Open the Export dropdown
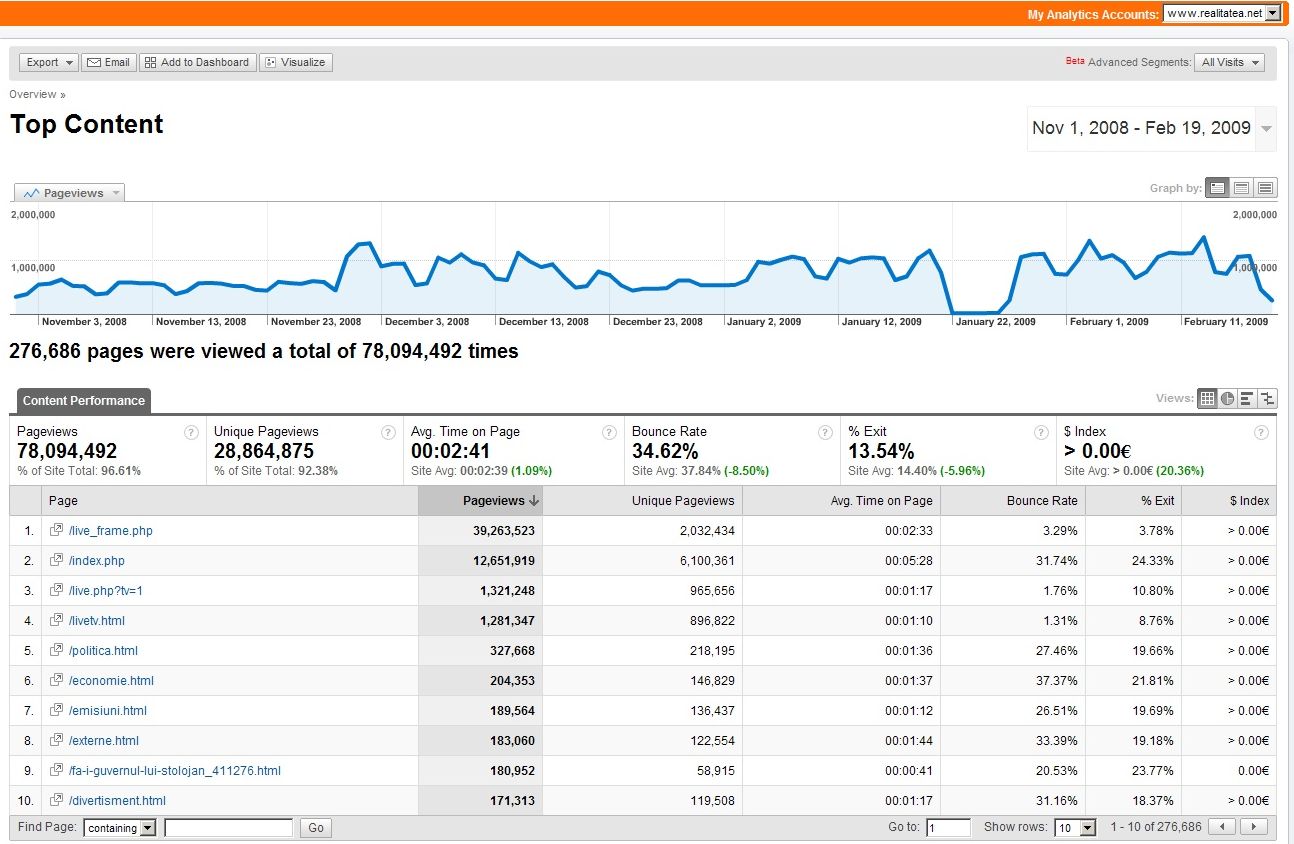Viewport: 1294px width, 844px height. (48, 62)
